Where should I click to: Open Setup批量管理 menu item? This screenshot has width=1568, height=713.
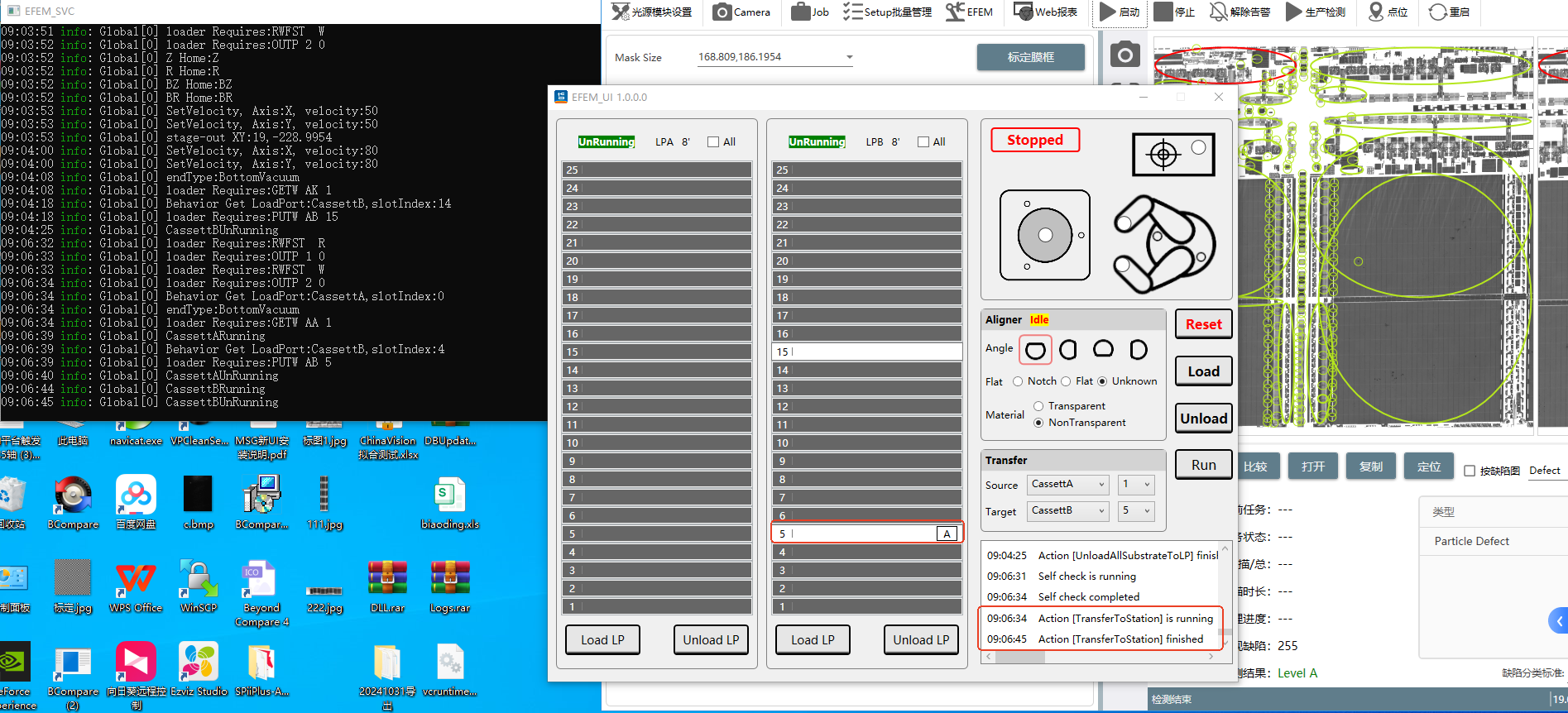(x=888, y=12)
